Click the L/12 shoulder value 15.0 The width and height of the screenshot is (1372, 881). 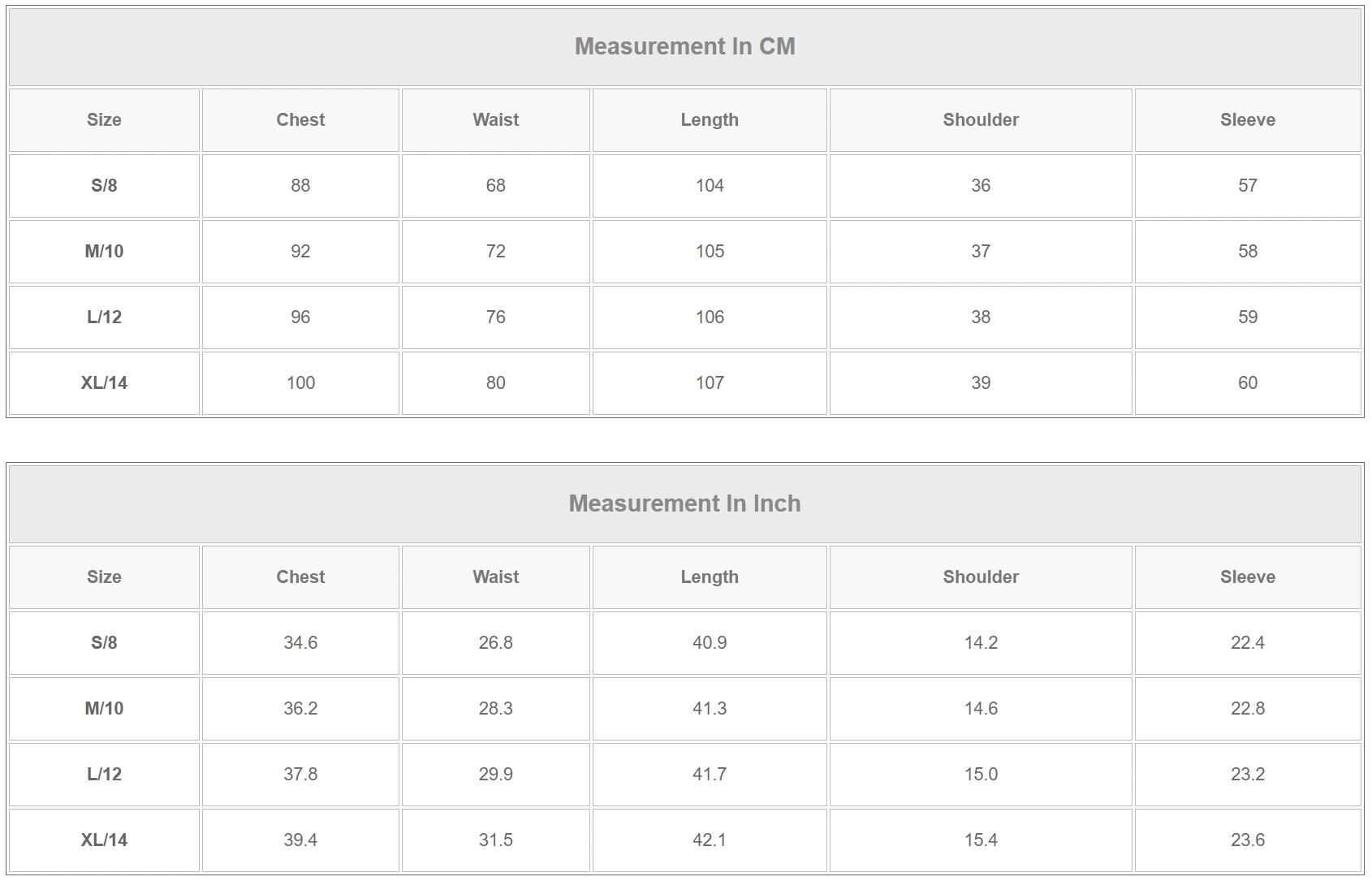[x=980, y=775]
